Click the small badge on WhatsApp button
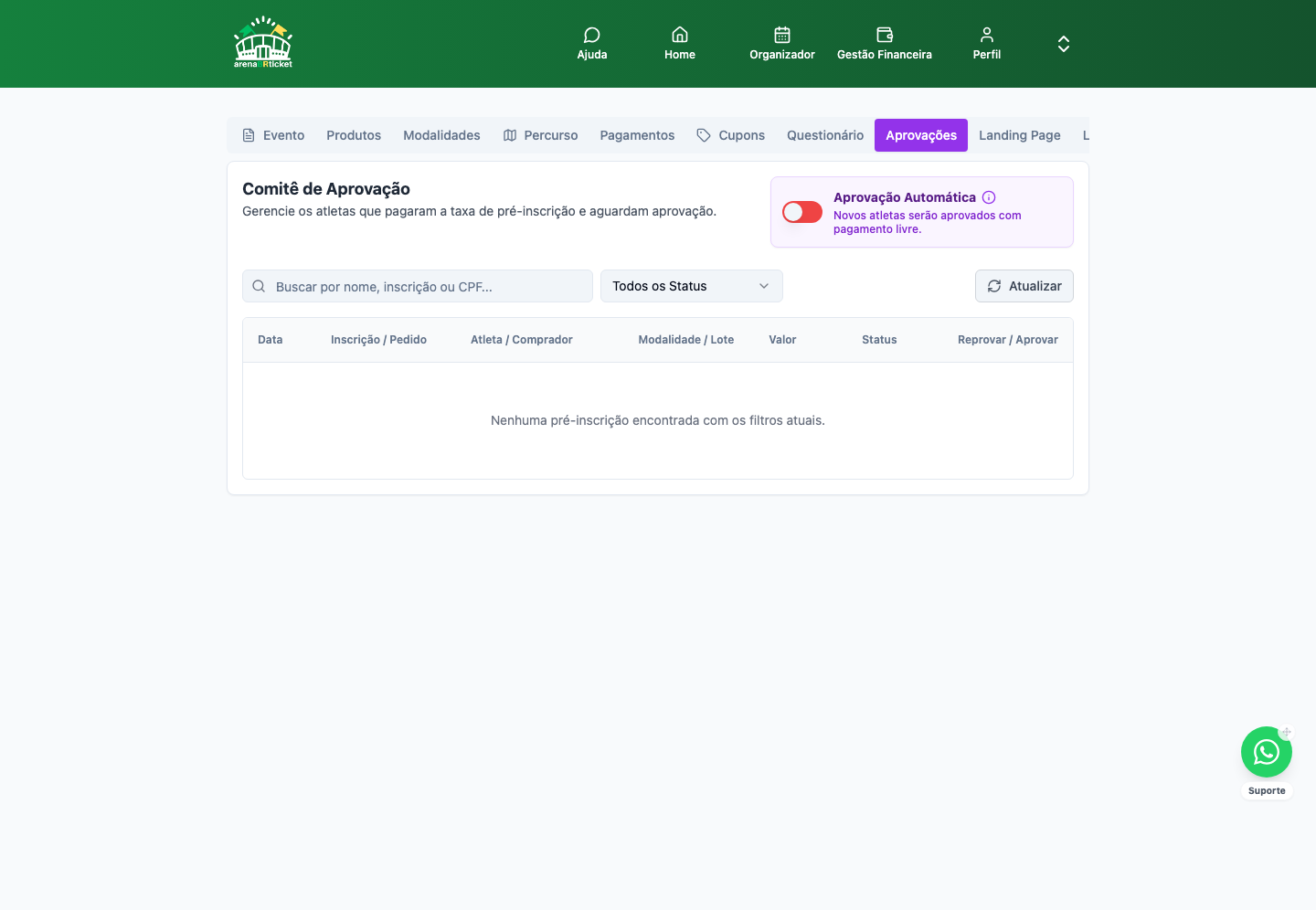Image resolution: width=1316 pixels, height=910 pixels. tap(1286, 733)
